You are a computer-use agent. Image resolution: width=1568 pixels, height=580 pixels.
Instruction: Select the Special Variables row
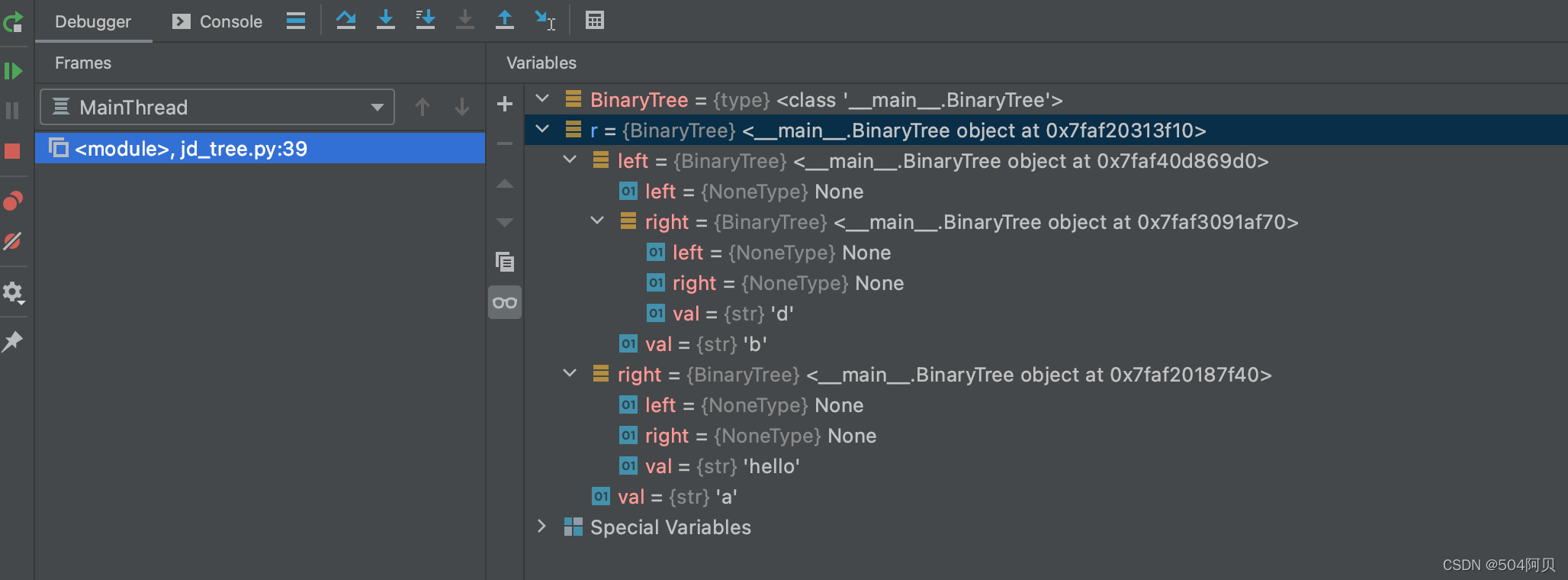coord(1046,527)
